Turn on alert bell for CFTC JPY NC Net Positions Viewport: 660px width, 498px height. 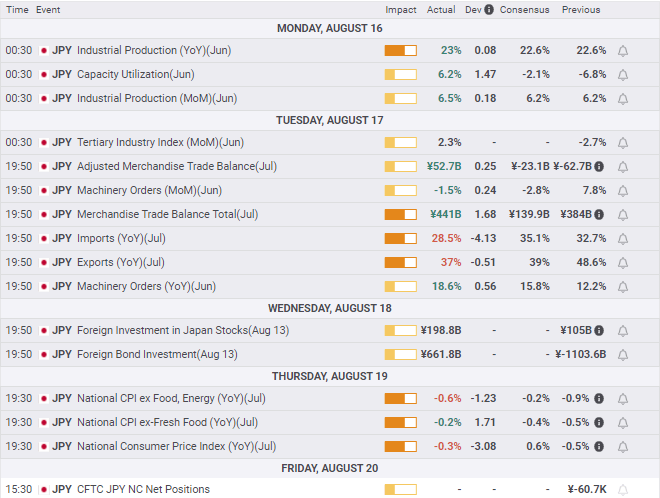tap(623, 490)
